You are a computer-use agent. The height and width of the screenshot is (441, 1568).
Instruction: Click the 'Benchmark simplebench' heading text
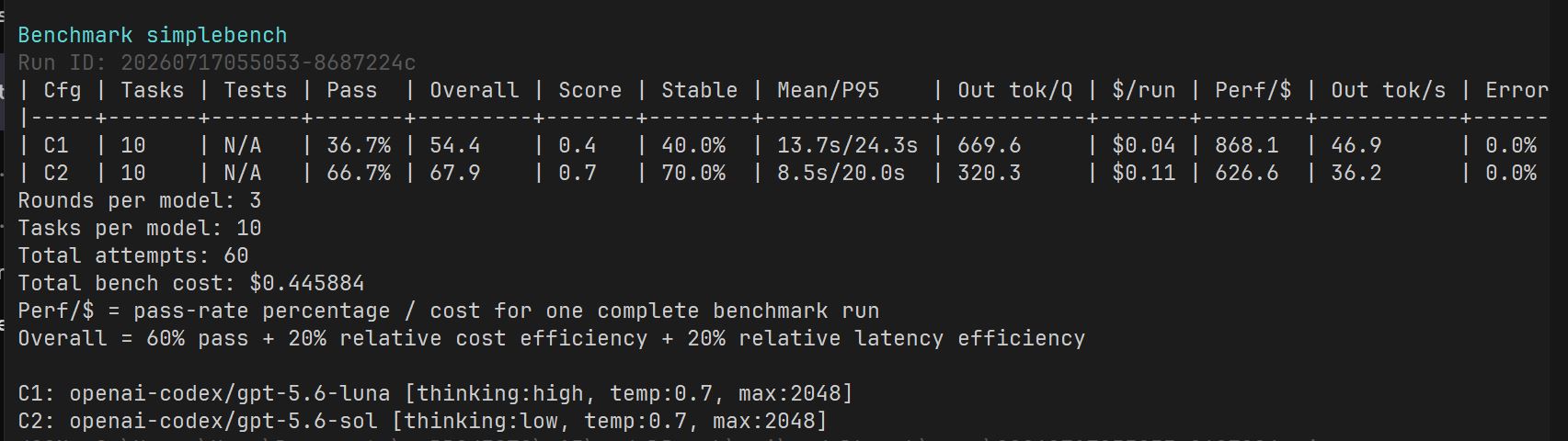(153, 35)
